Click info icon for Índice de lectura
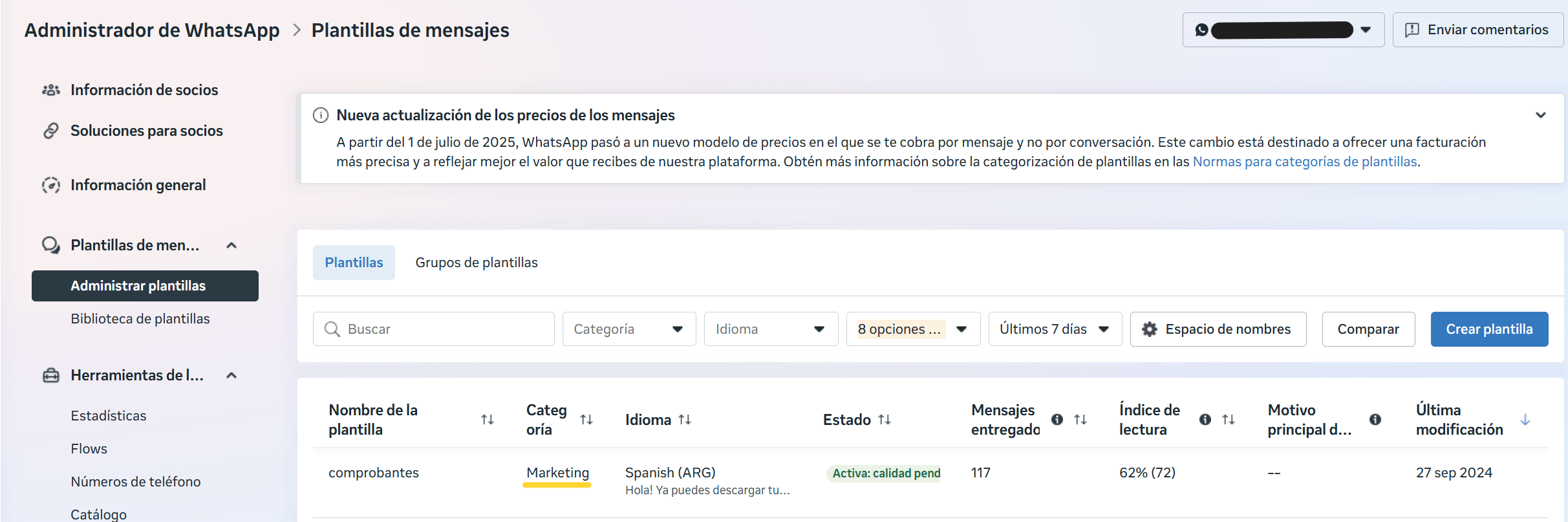 1205,420
